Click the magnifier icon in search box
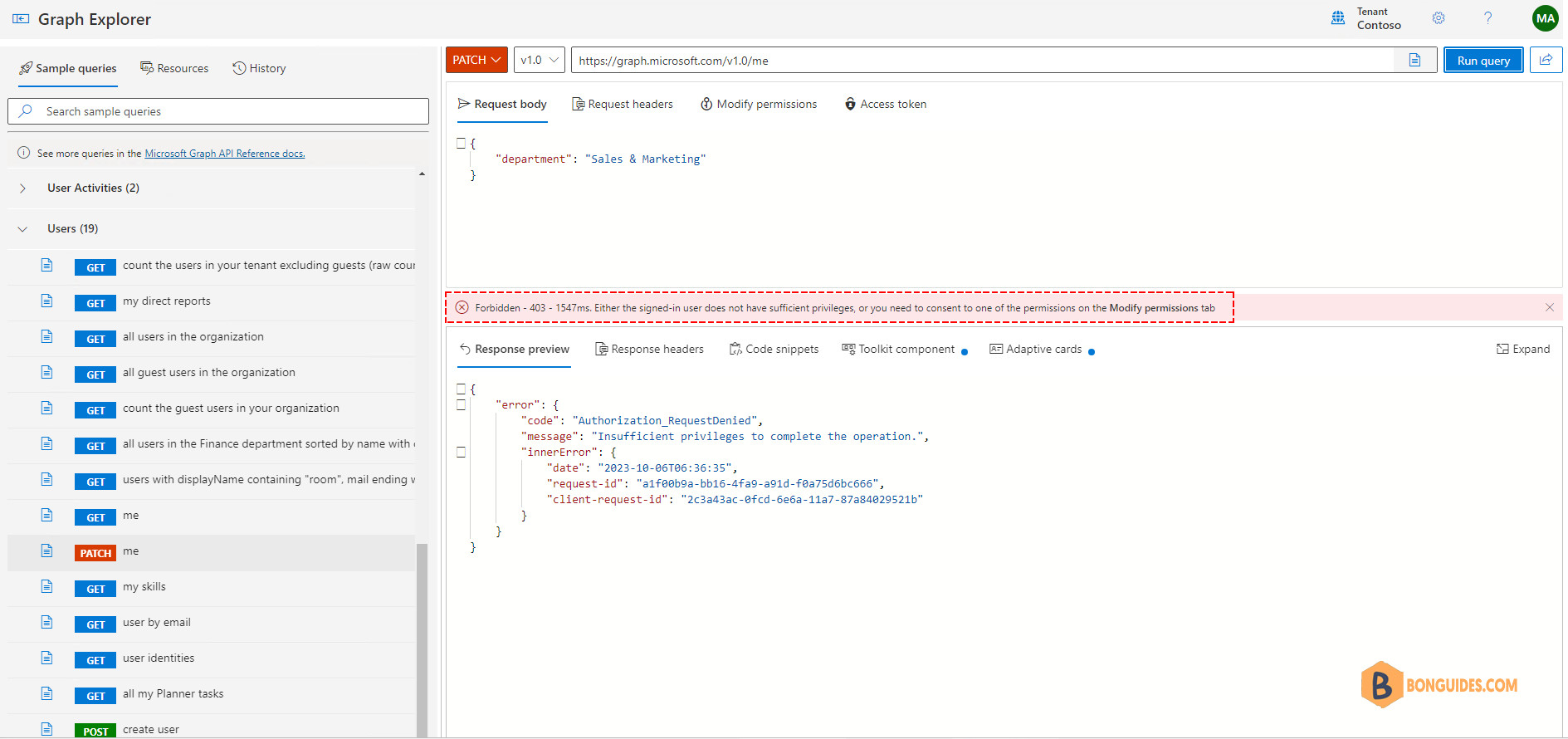The image size is (1568, 739). pos(26,110)
